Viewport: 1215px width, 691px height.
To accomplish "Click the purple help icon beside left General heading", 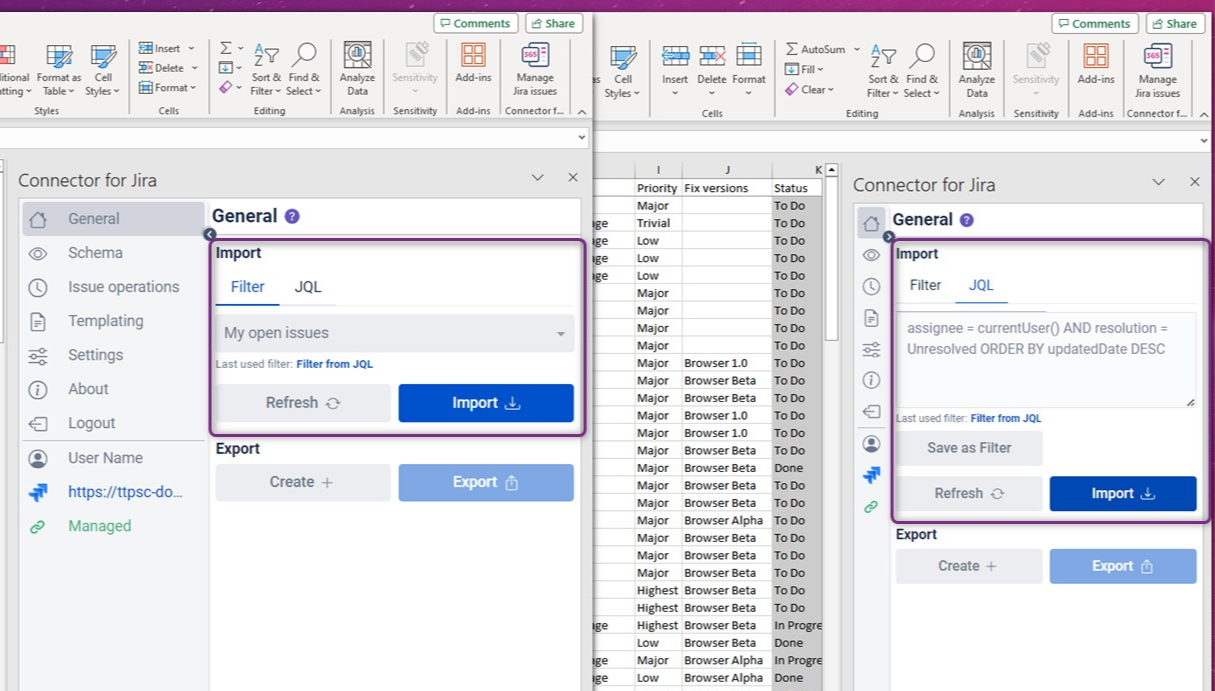I will click(292, 216).
